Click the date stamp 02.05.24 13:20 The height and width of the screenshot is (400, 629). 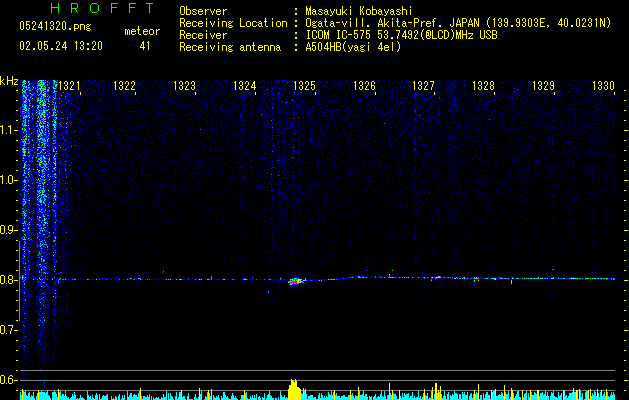(x=61, y=46)
